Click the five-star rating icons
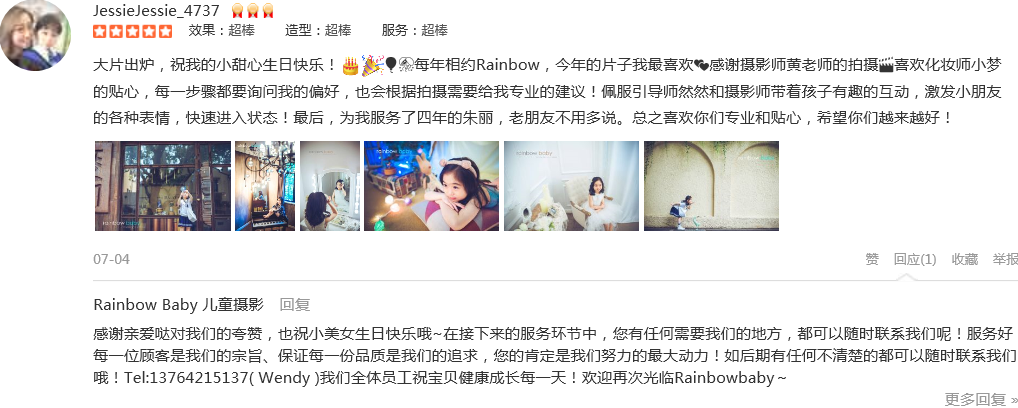 pos(133,31)
